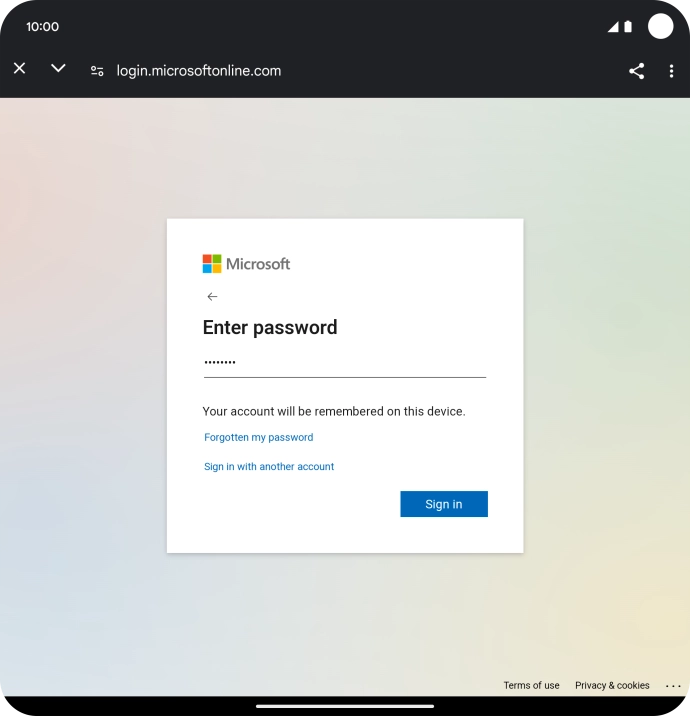Close the custom browser tab
The image size is (690, 716).
point(19,69)
